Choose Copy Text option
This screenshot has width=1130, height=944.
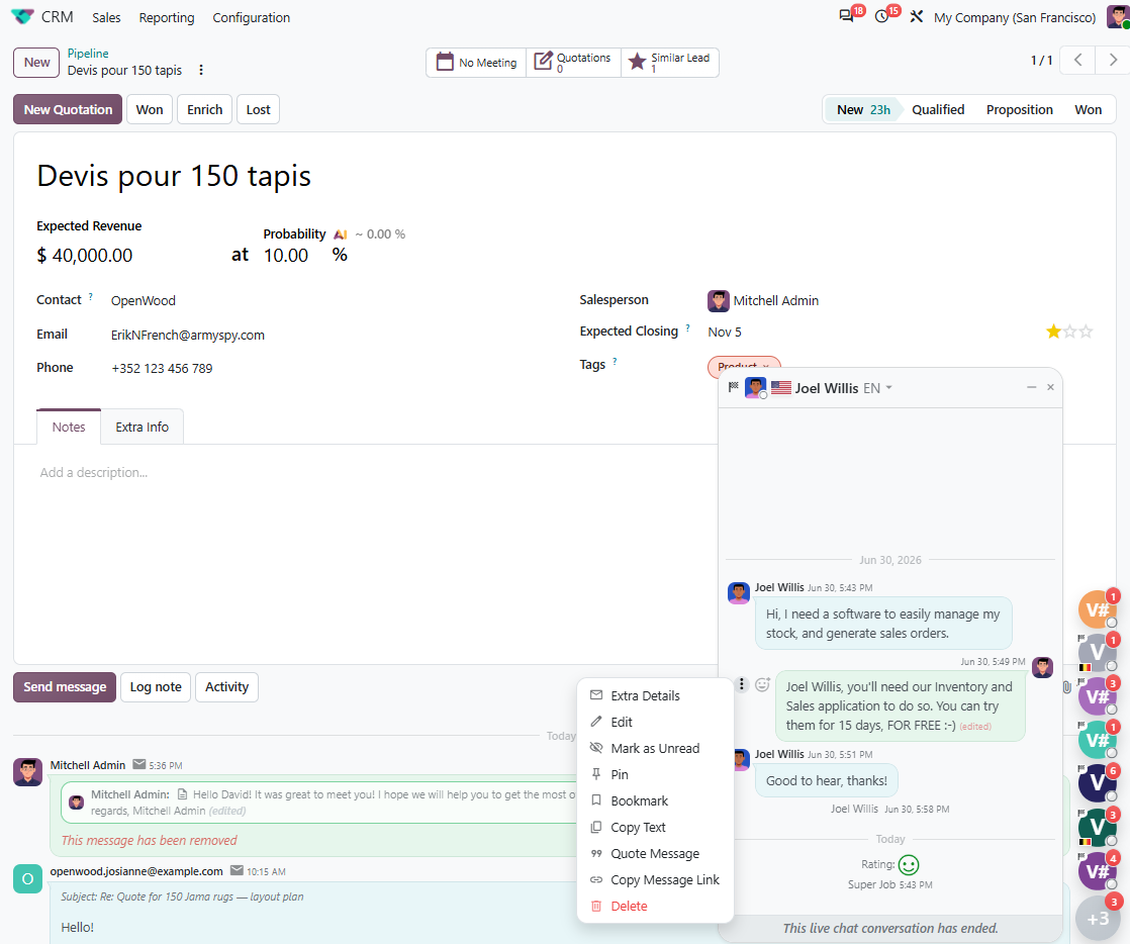(655, 827)
